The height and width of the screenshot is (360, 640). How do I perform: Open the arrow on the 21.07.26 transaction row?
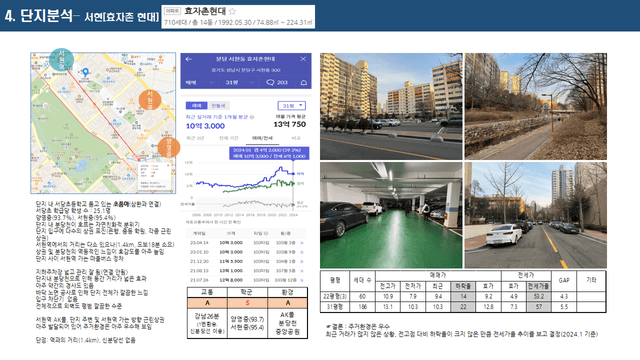tap(302, 280)
